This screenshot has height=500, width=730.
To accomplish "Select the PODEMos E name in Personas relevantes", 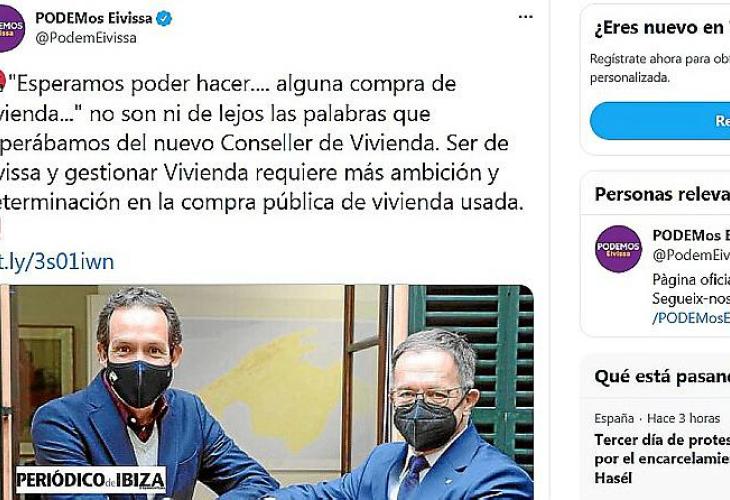I will [691, 236].
